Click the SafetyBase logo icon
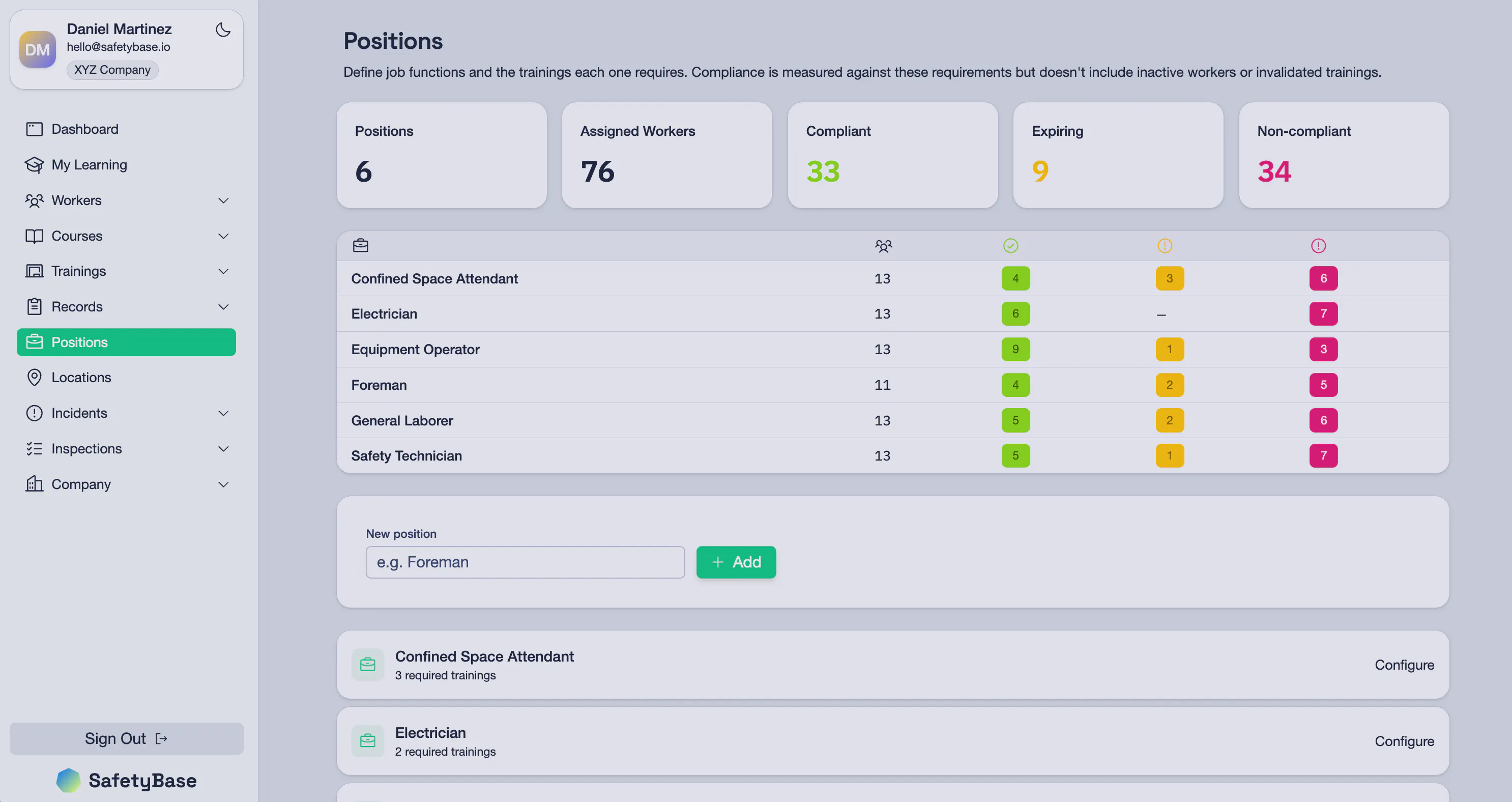 [x=68, y=780]
